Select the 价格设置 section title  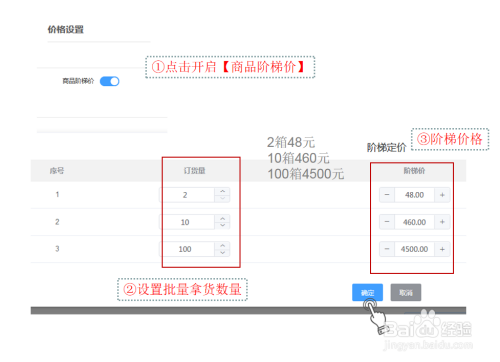point(66,29)
